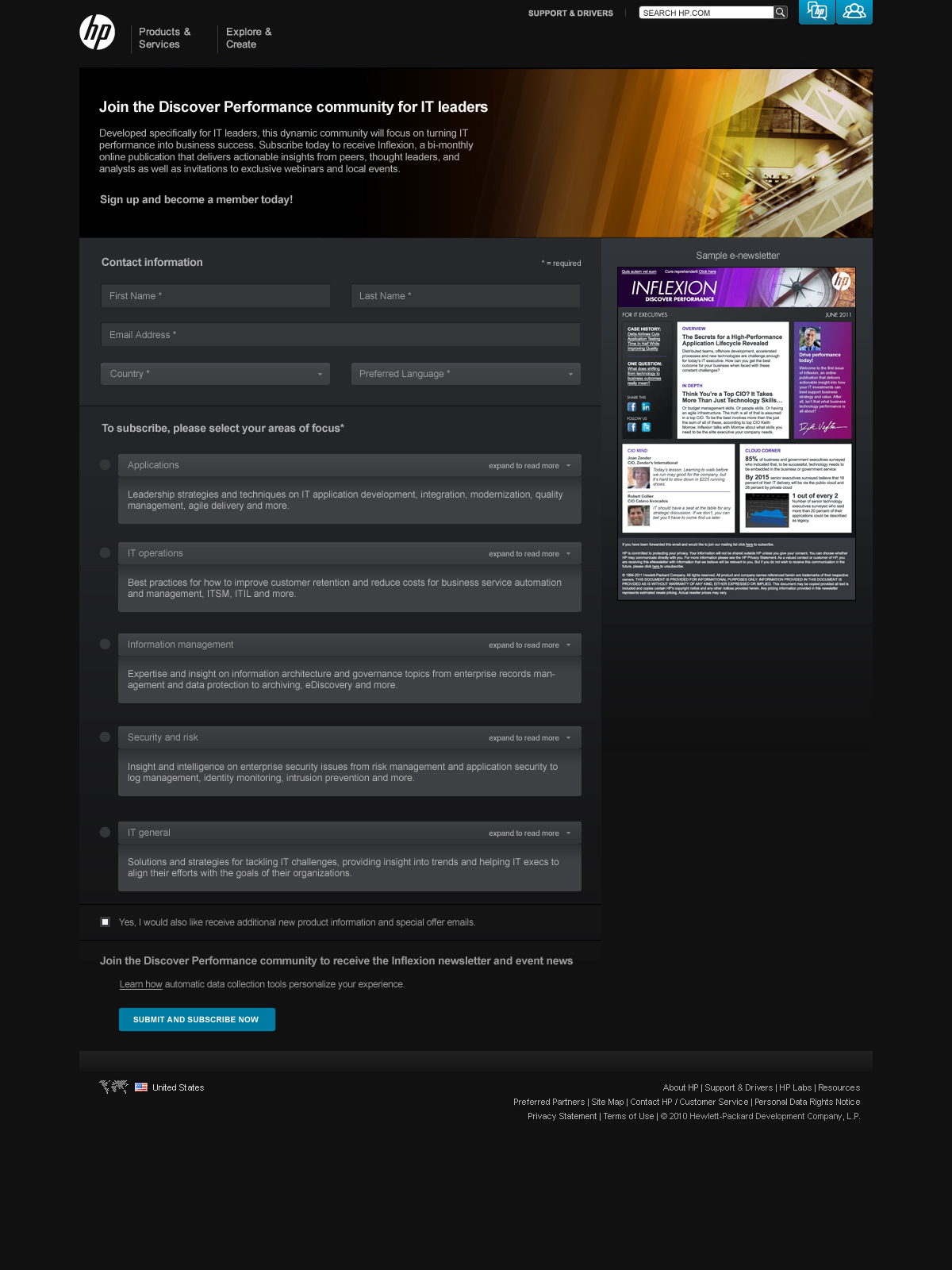
Task: Click the United States flag icon
Action: point(141,1087)
